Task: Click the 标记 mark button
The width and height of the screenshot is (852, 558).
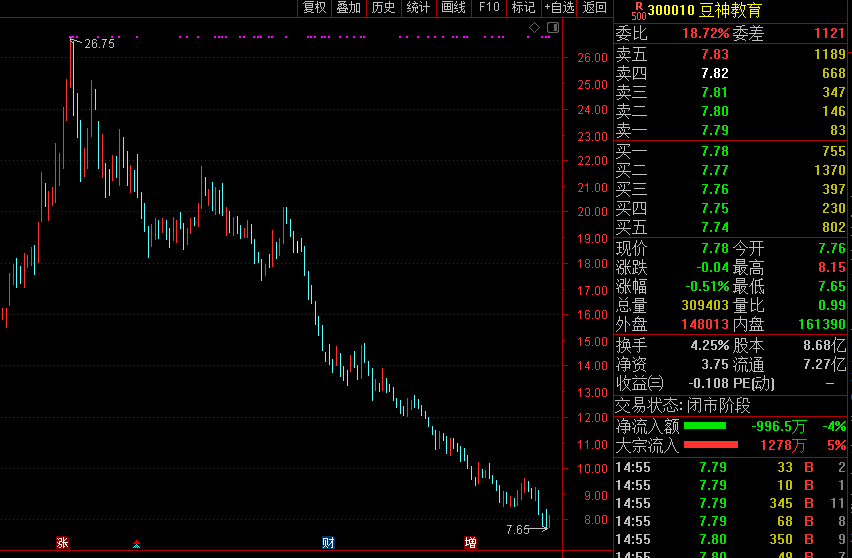Action: click(523, 8)
